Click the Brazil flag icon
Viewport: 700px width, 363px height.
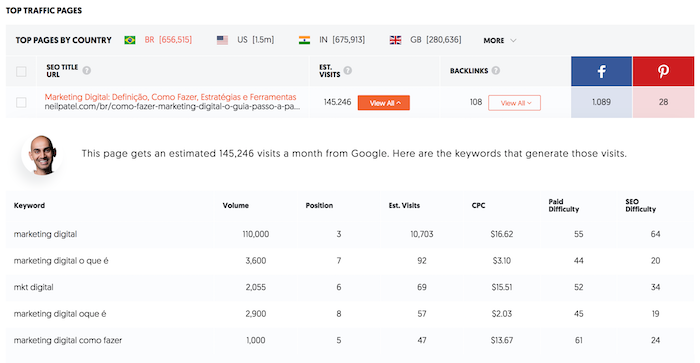pyautogui.click(x=130, y=40)
